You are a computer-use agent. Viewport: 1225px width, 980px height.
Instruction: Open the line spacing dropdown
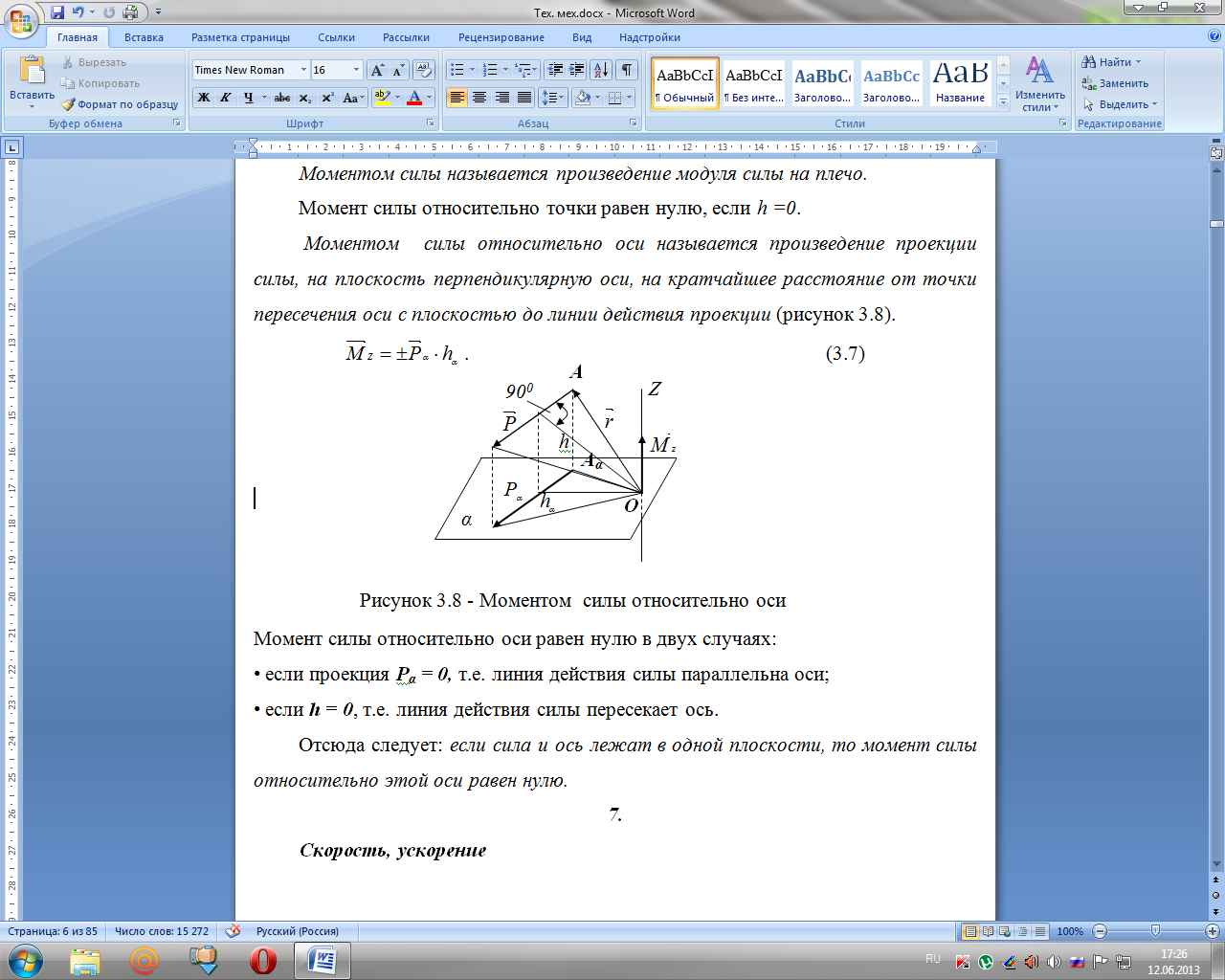553,98
